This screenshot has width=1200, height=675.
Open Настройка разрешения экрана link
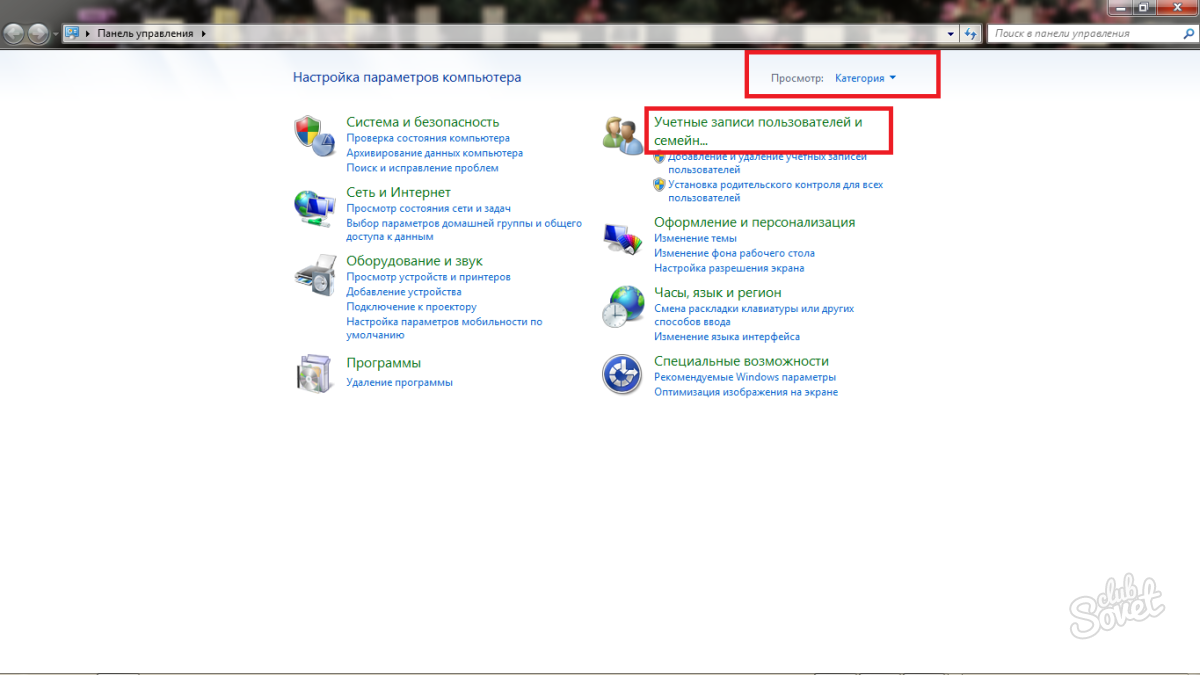click(x=728, y=268)
